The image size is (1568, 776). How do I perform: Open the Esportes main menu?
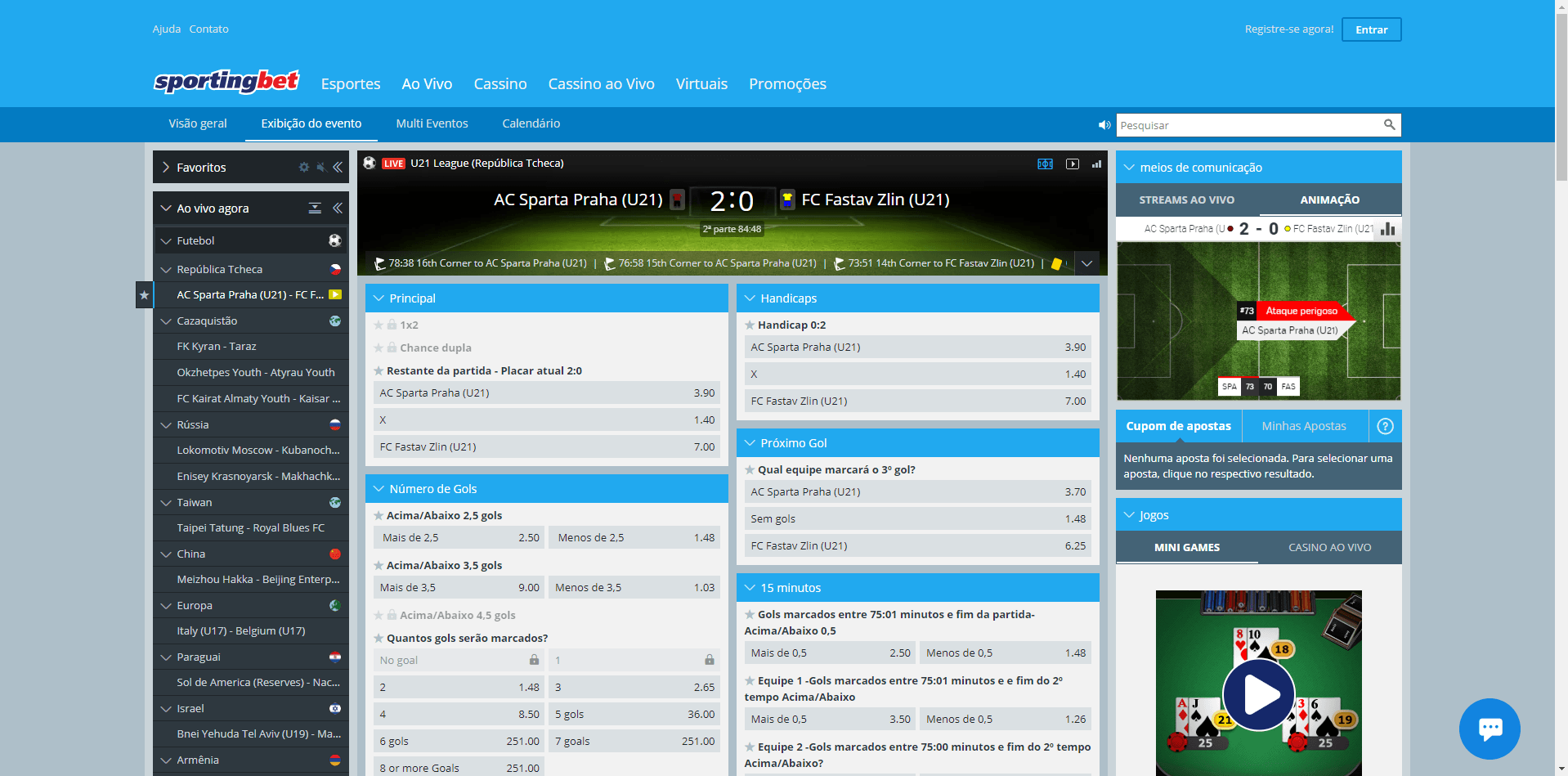tap(351, 83)
